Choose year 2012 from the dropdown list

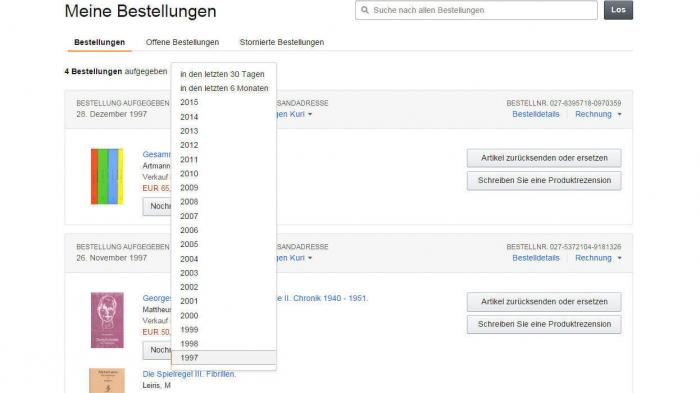[224, 145]
